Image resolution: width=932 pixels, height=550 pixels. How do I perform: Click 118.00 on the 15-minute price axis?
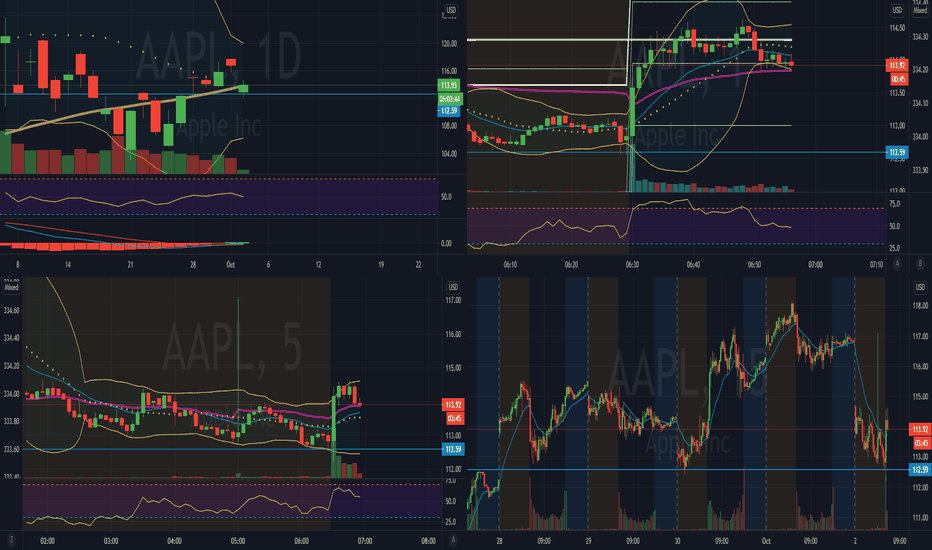920,306
